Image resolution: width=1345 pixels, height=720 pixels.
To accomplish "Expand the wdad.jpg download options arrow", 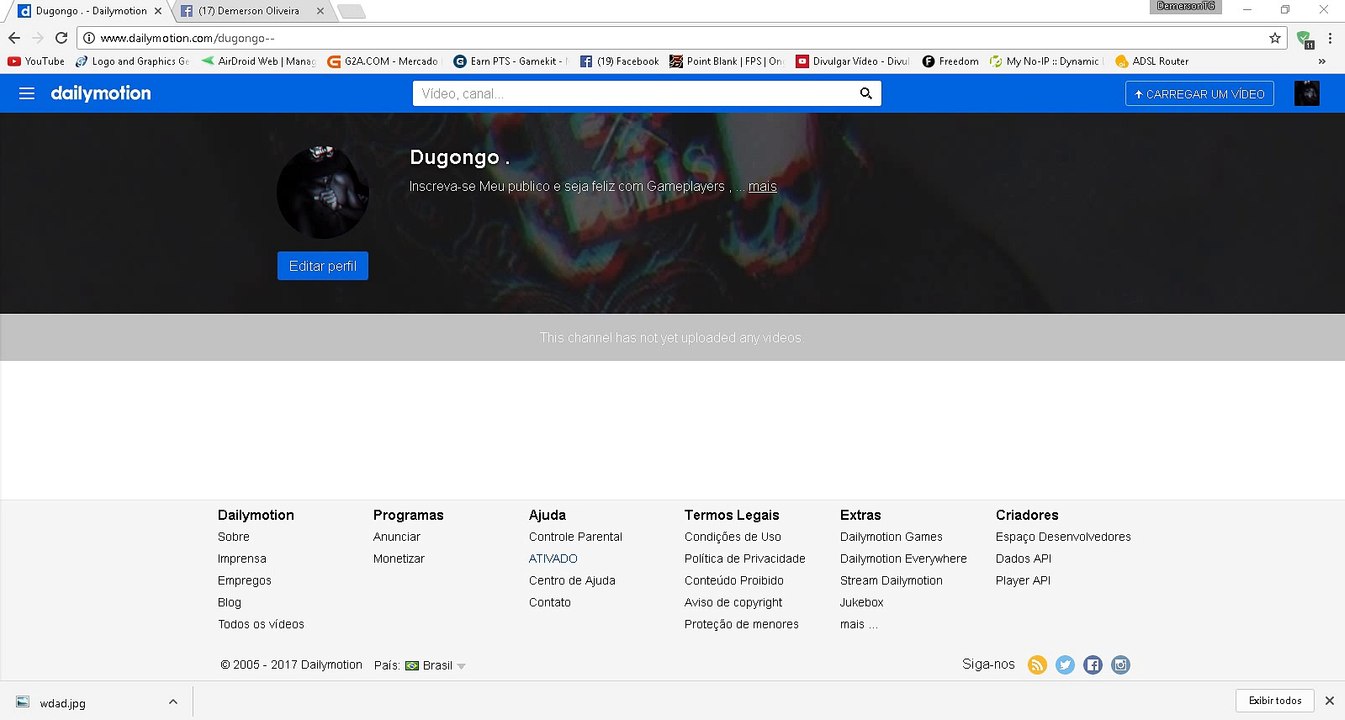I will point(172,701).
